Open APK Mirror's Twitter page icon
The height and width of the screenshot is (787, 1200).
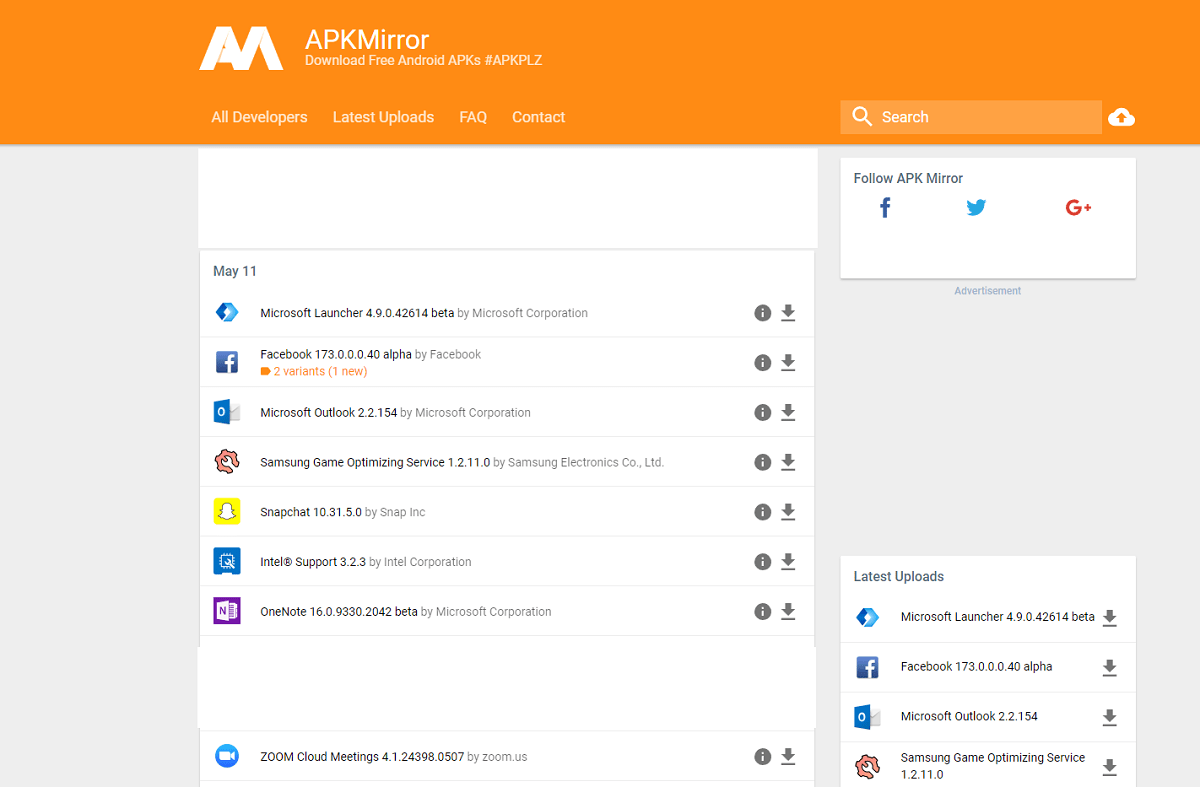tap(976, 207)
